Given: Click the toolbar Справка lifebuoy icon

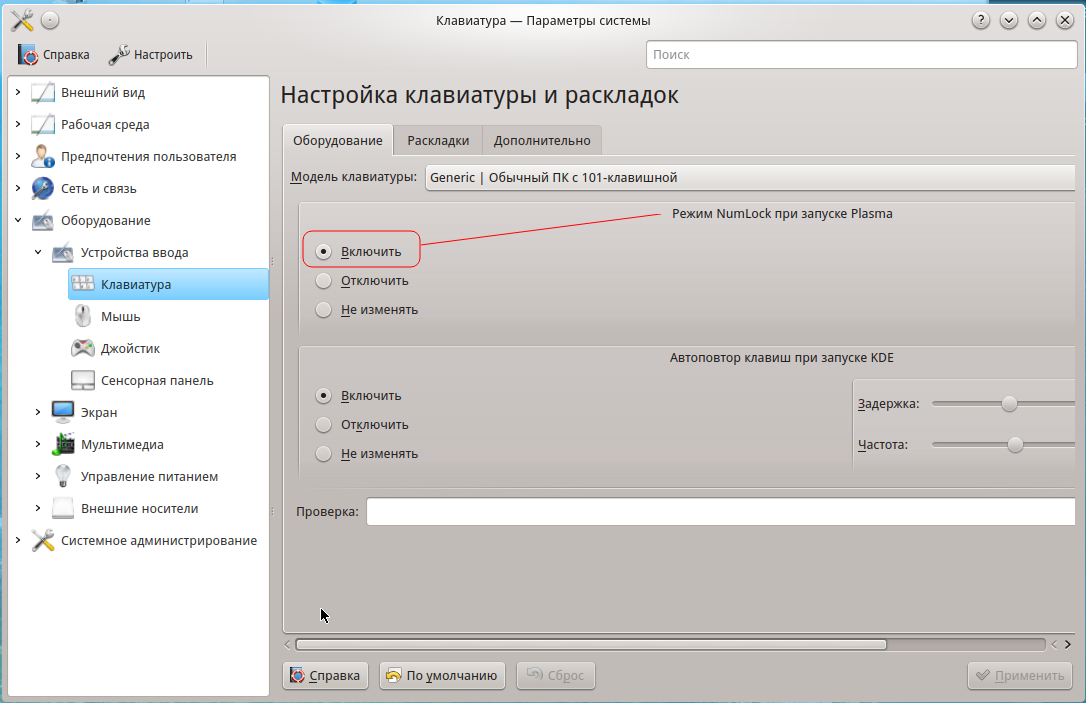Looking at the screenshot, I should pos(28,55).
